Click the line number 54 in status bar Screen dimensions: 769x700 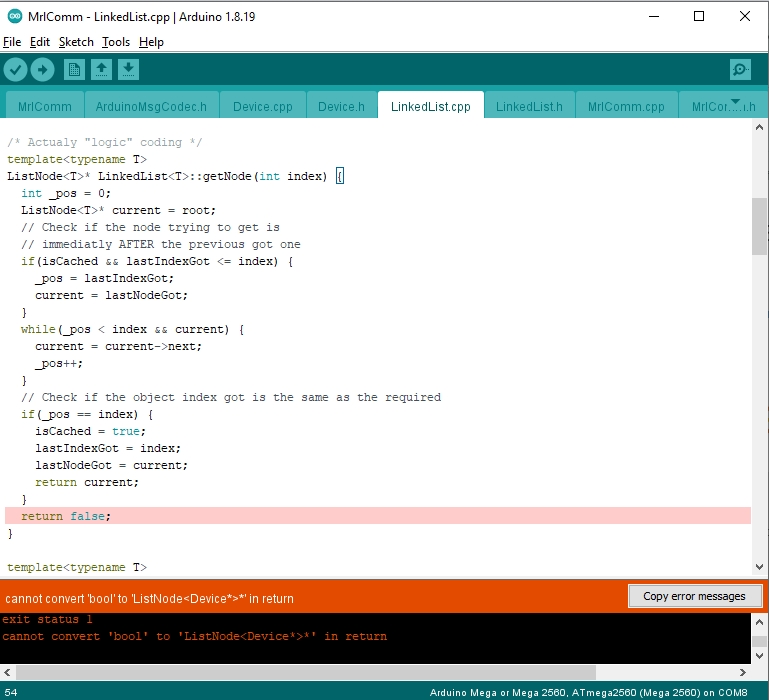coord(10,692)
